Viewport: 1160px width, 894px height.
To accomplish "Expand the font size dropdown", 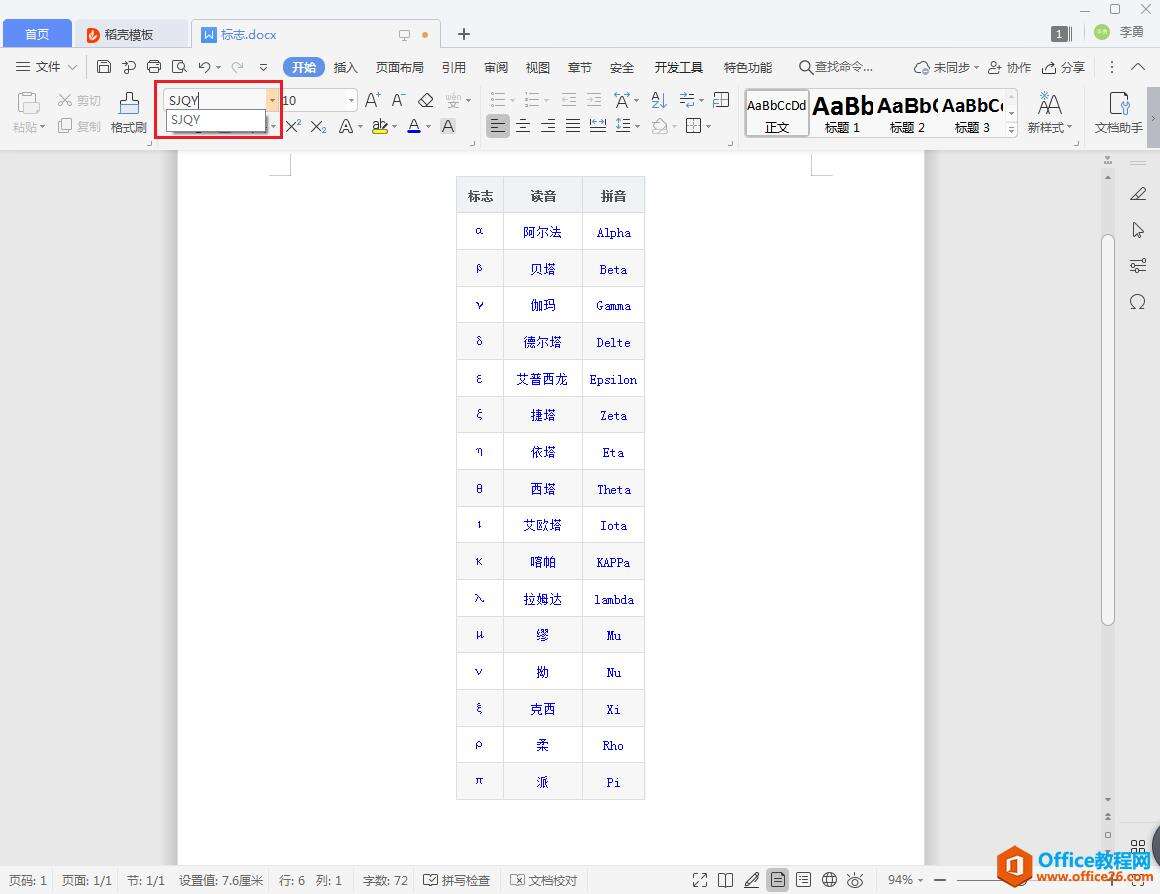I will click(351, 100).
